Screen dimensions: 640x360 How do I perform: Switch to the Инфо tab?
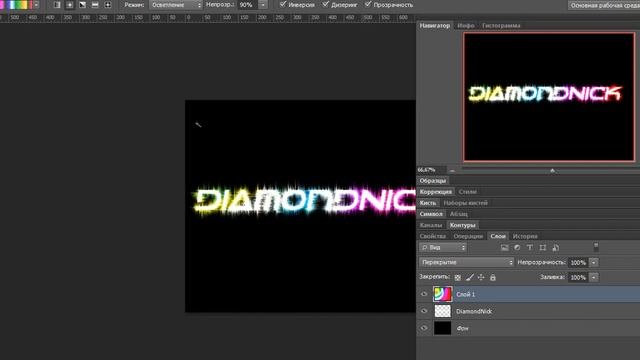tap(466, 25)
